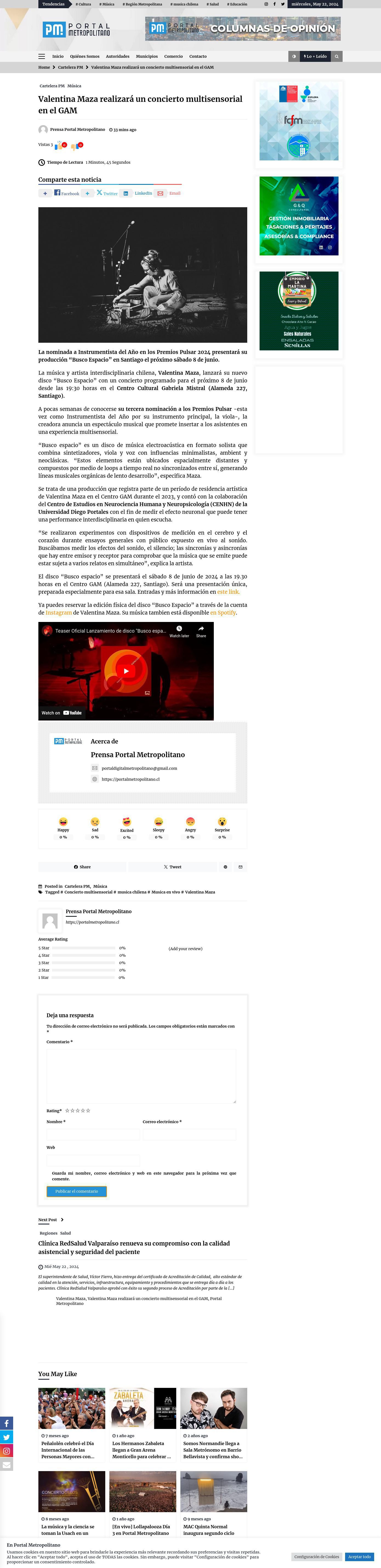Share the article via Facebook icon

57,193
